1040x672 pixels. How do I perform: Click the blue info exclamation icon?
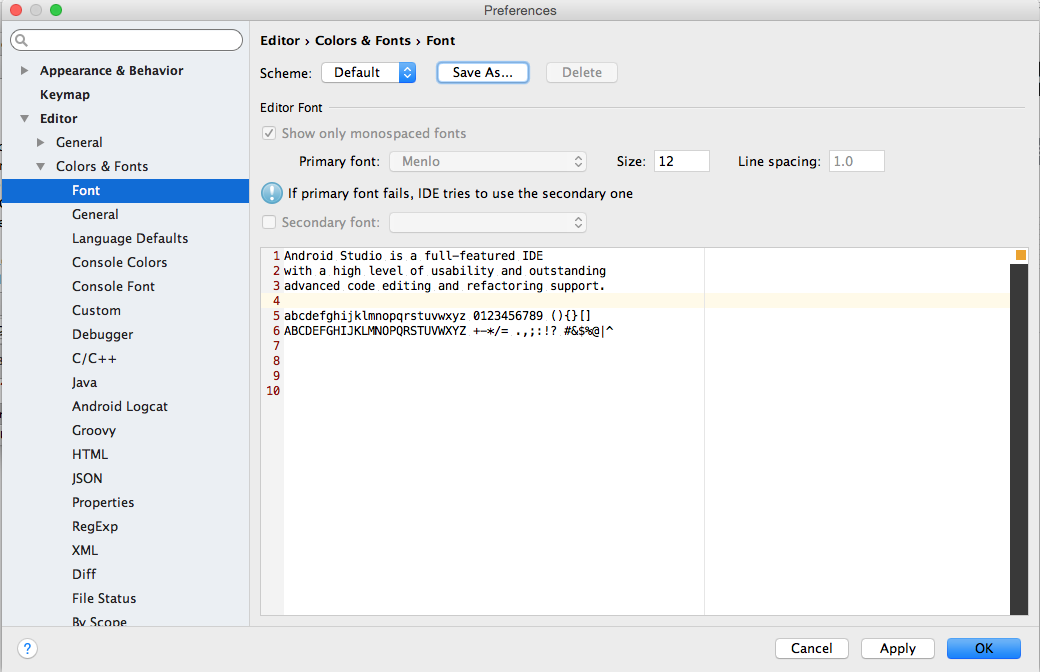271,193
